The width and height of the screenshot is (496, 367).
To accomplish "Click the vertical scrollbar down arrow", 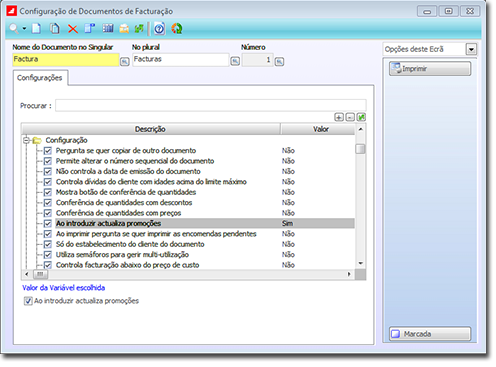I will [360, 263].
